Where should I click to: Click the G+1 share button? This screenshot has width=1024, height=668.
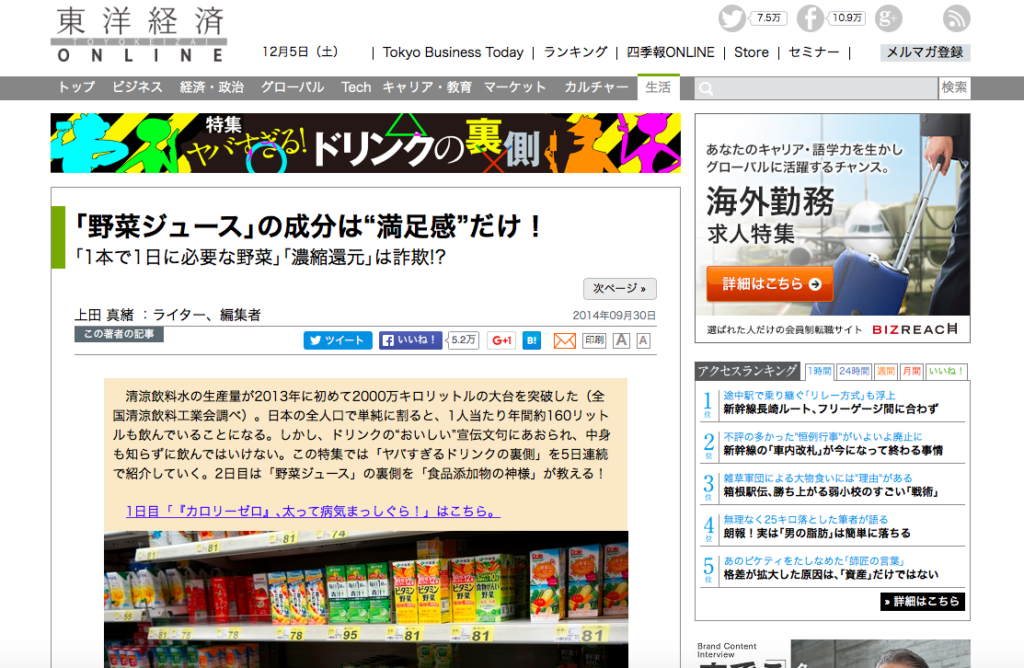click(x=501, y=341)
